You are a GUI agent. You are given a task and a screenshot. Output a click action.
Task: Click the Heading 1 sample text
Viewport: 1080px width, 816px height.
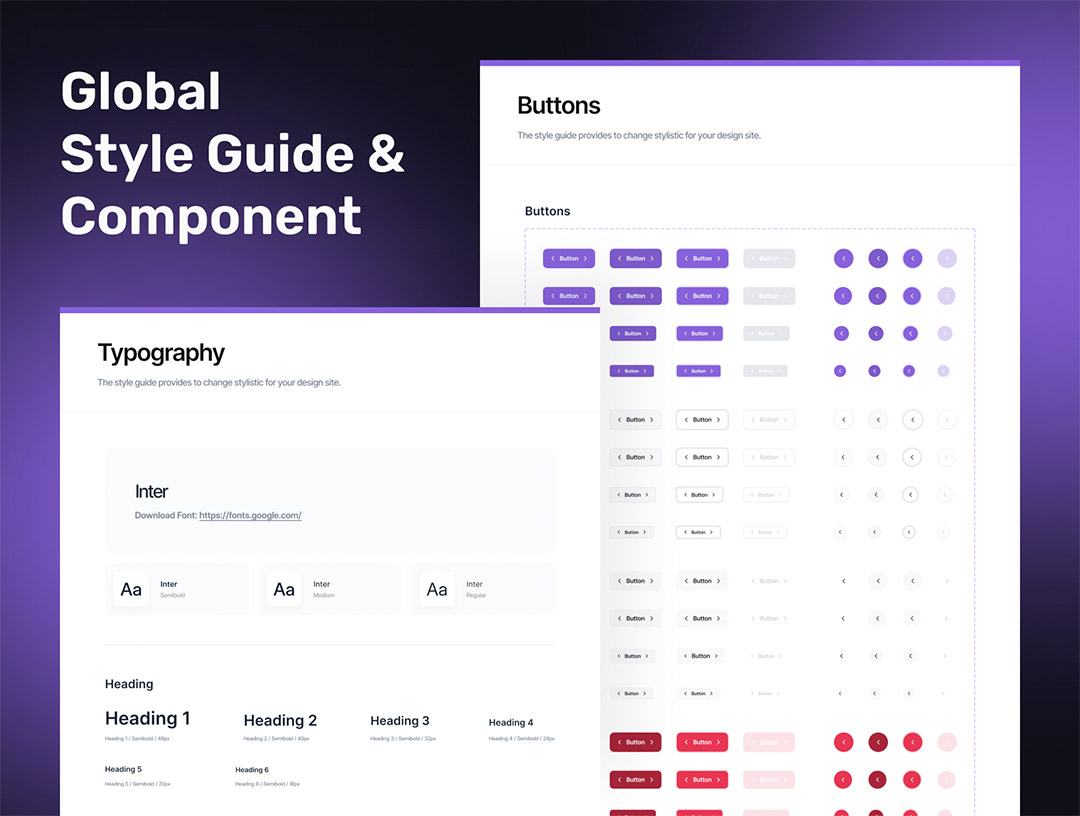pyautogui.click(x=147, y=719)
